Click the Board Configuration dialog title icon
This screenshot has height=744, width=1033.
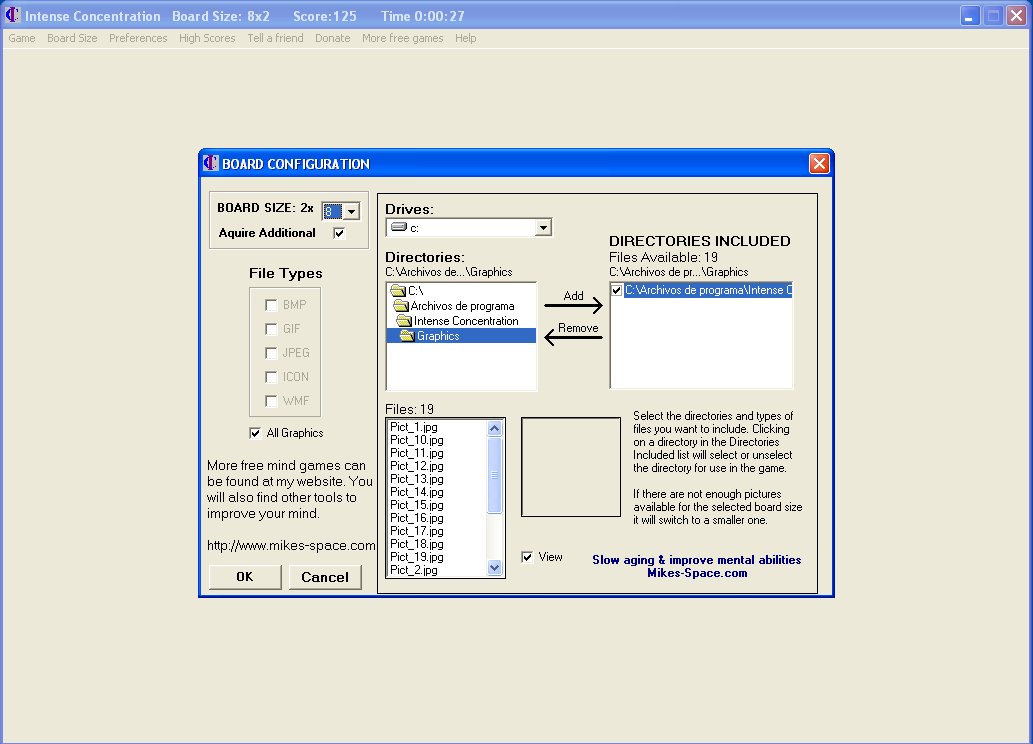click(211, 163)
